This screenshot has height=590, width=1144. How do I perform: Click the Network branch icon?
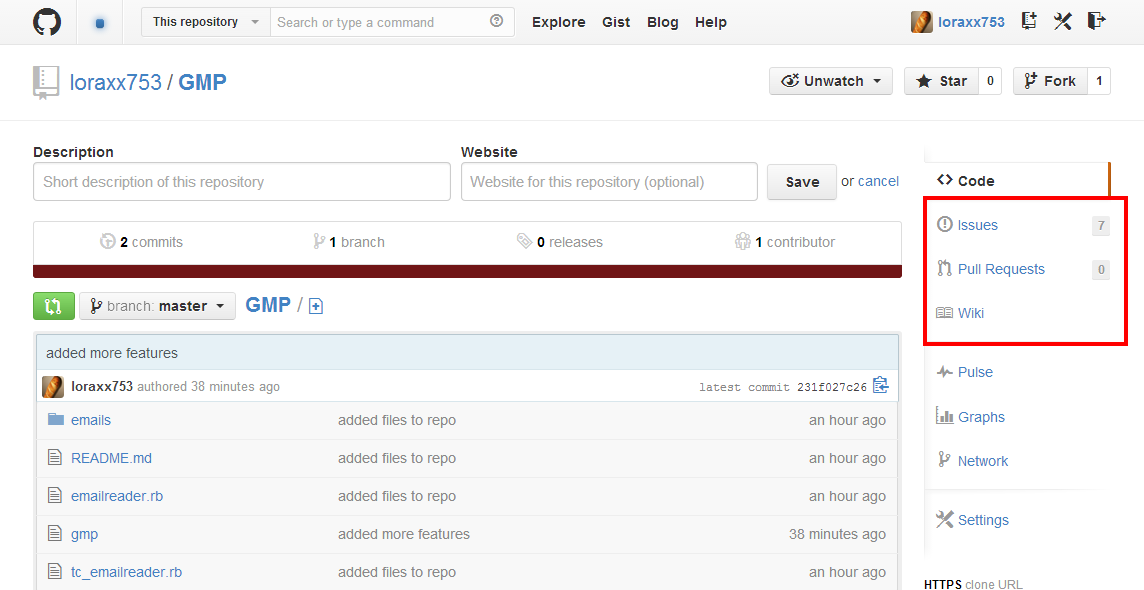pyautogui.click(x=944, y=459)
